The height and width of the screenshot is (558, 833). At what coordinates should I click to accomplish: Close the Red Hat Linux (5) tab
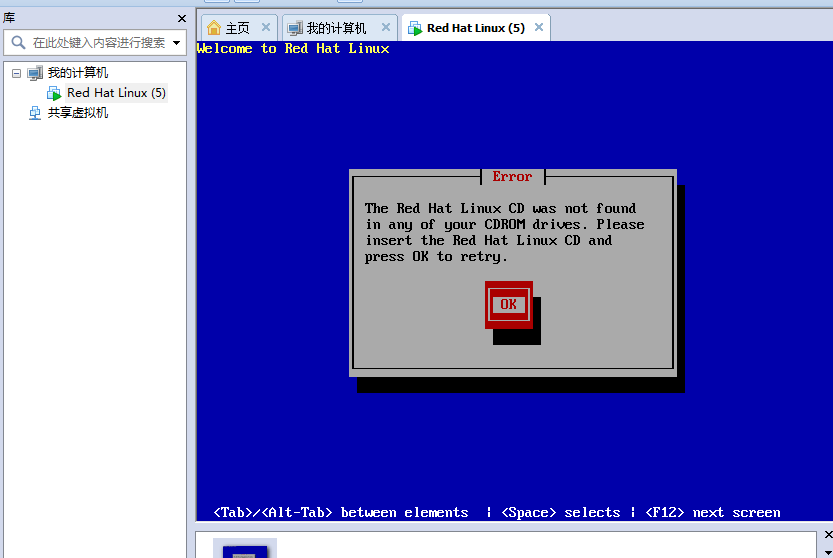coord(539,27)
